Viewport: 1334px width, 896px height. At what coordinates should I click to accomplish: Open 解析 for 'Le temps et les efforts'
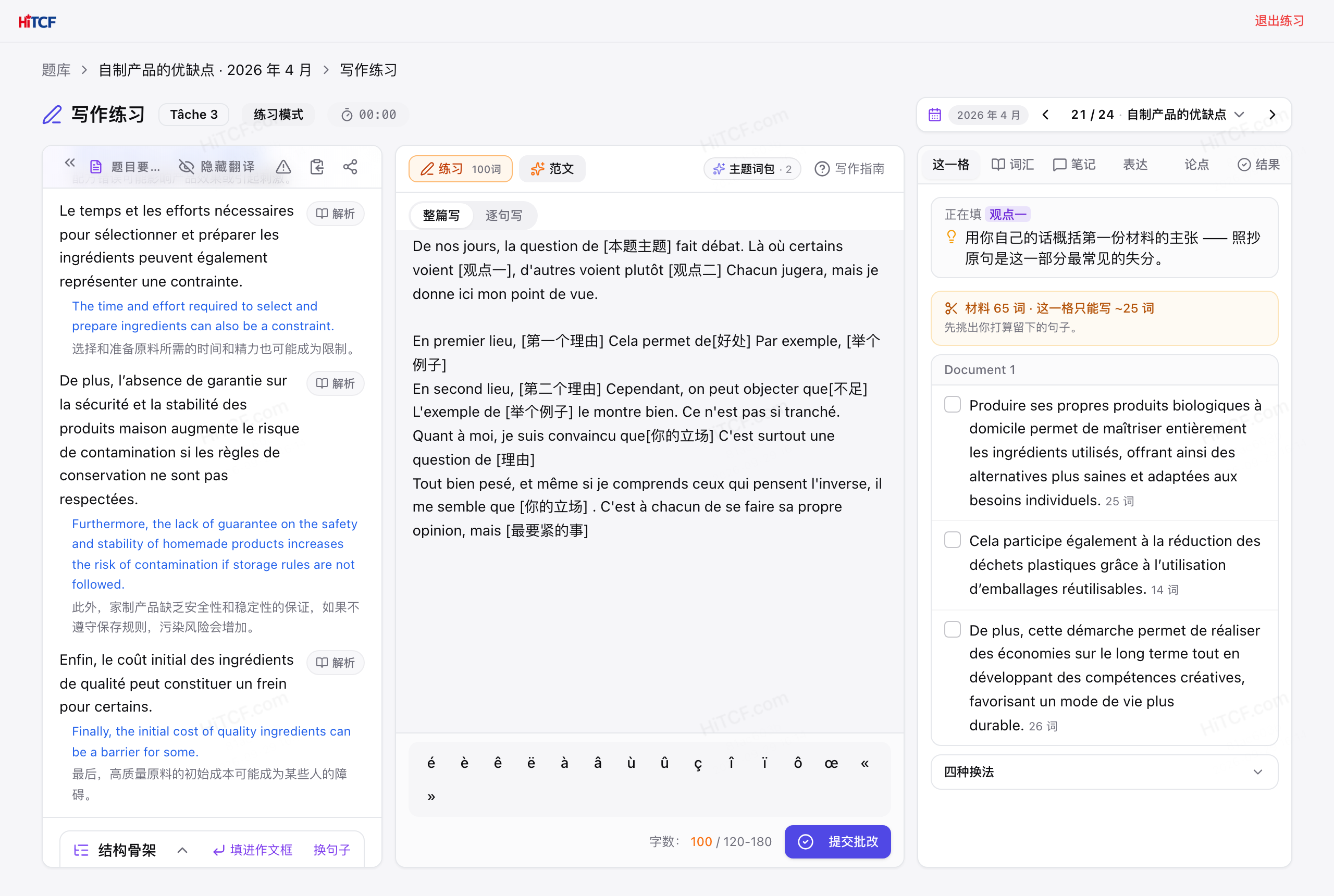coord(336,214)
